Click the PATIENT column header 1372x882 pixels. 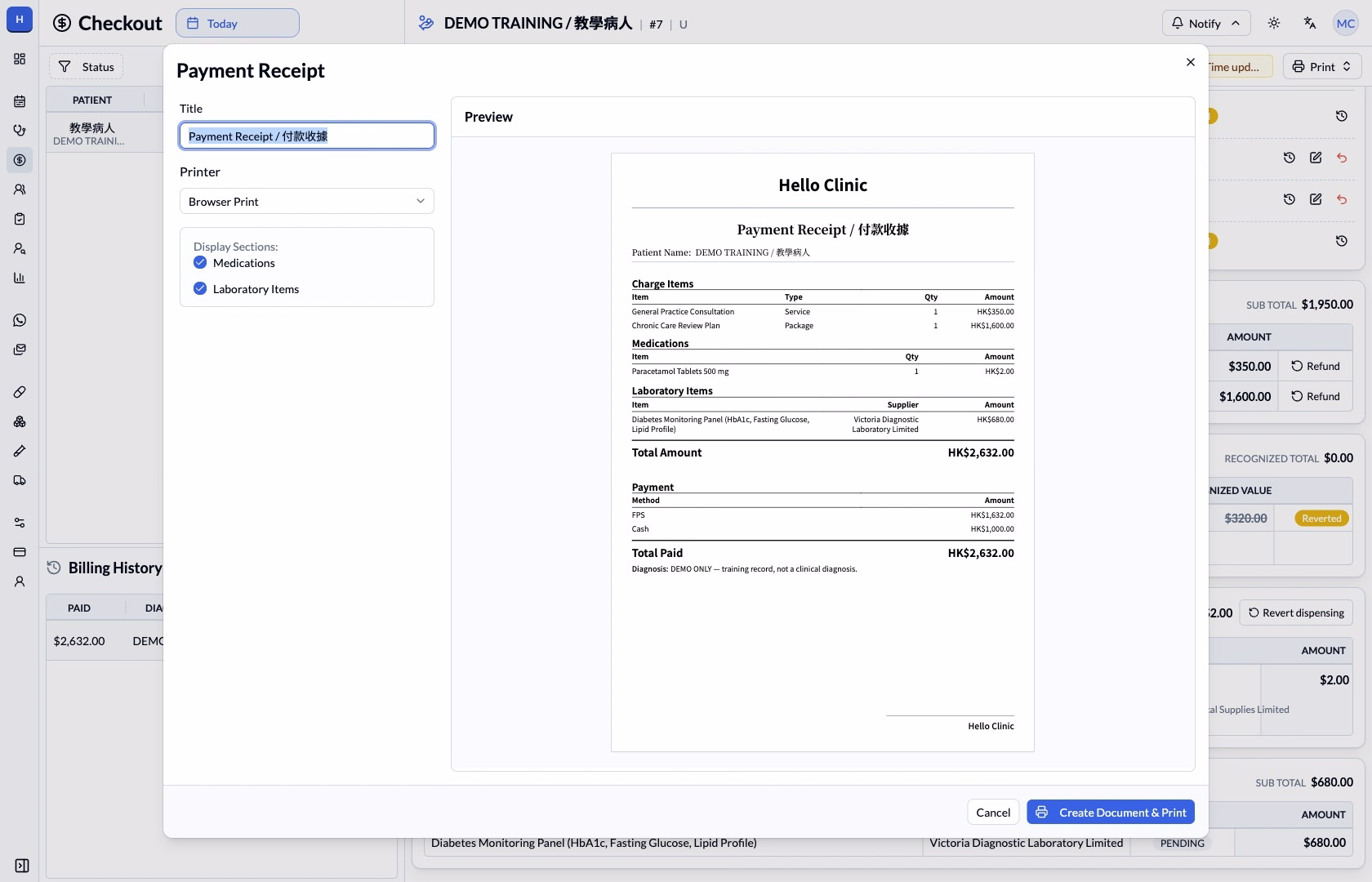(x=92, y=100)
